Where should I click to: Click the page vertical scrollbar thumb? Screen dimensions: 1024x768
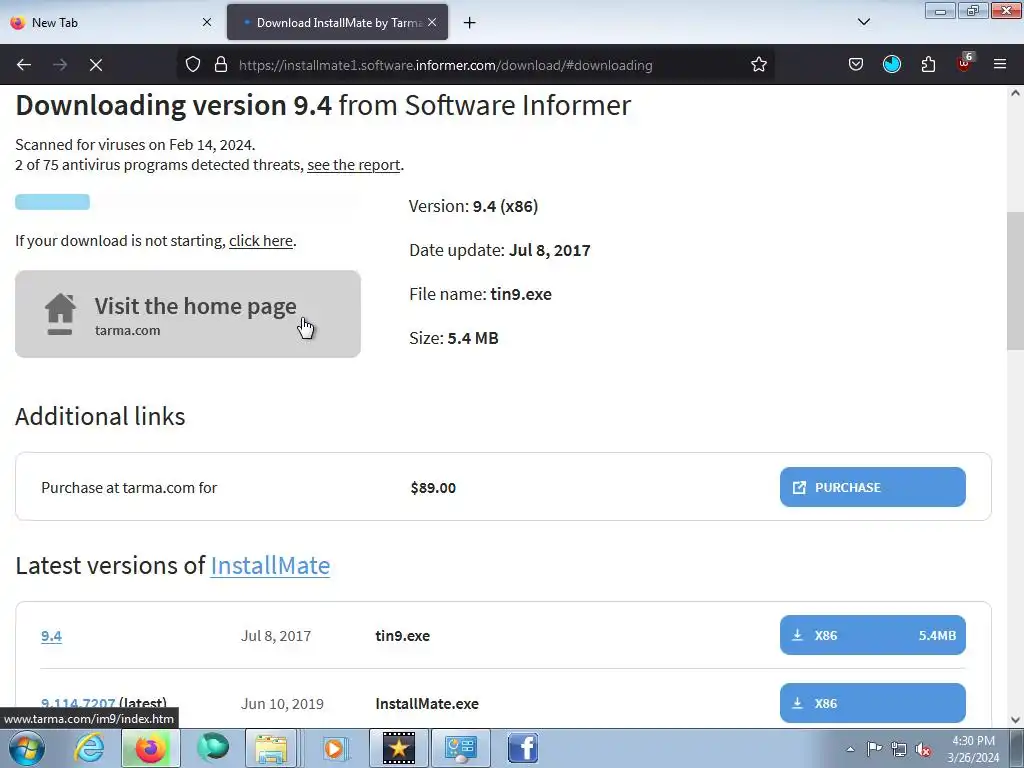pos(1015,281)
